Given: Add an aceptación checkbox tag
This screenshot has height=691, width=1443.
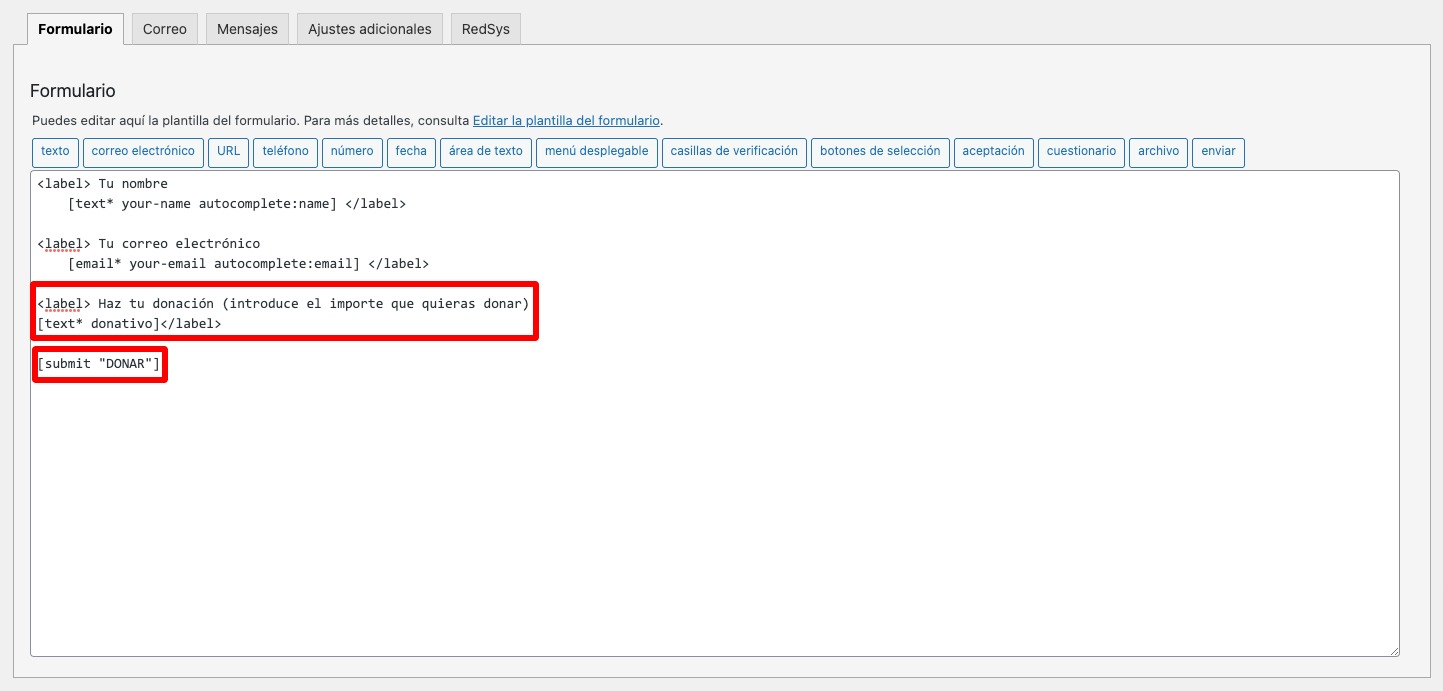Looking at the screenshot, I should click(x=993, y=152).
